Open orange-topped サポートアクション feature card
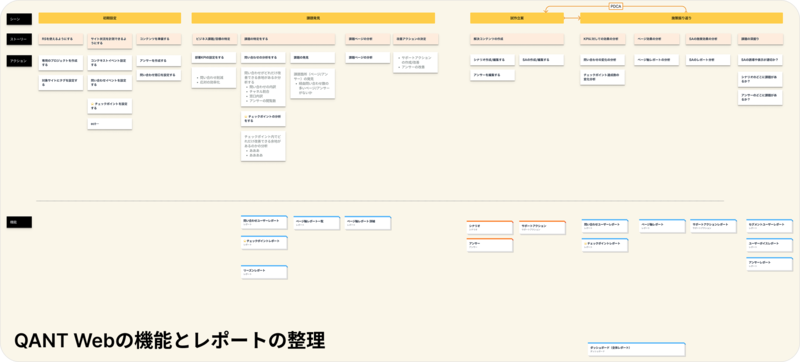This screenshot has height=362, width=800. [542, 228]
